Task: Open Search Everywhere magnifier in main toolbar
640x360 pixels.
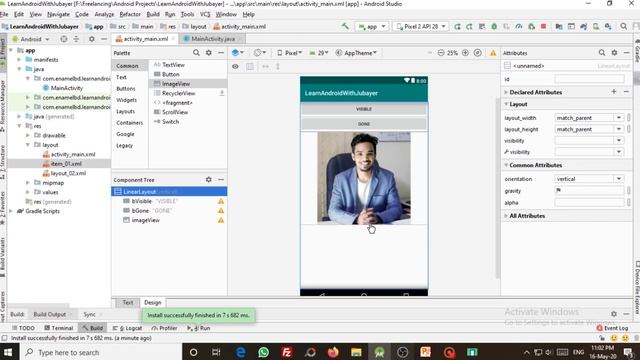Action: [x=623, y=26]
